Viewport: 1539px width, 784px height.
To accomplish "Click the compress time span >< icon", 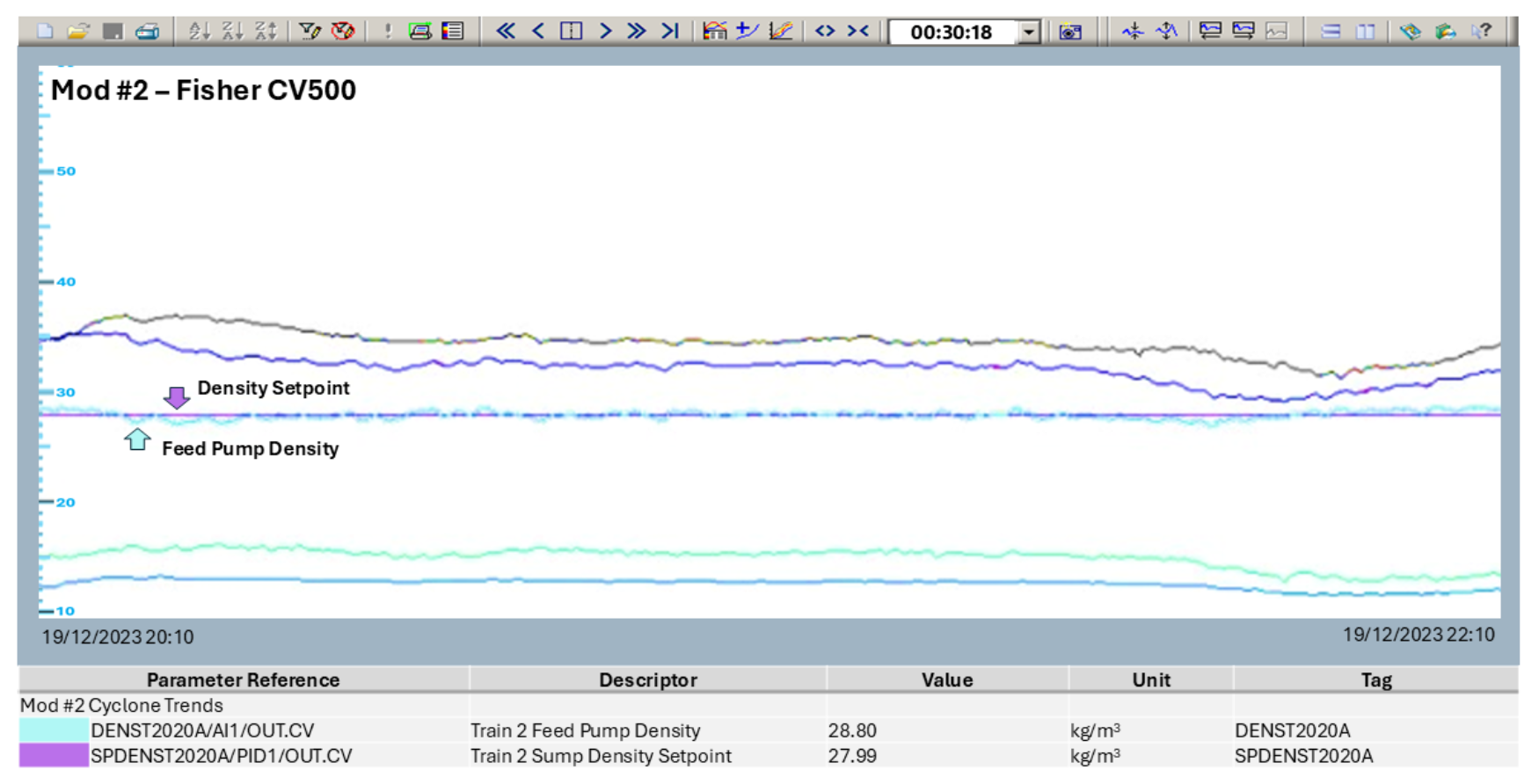I will click(x=858, y=32).
